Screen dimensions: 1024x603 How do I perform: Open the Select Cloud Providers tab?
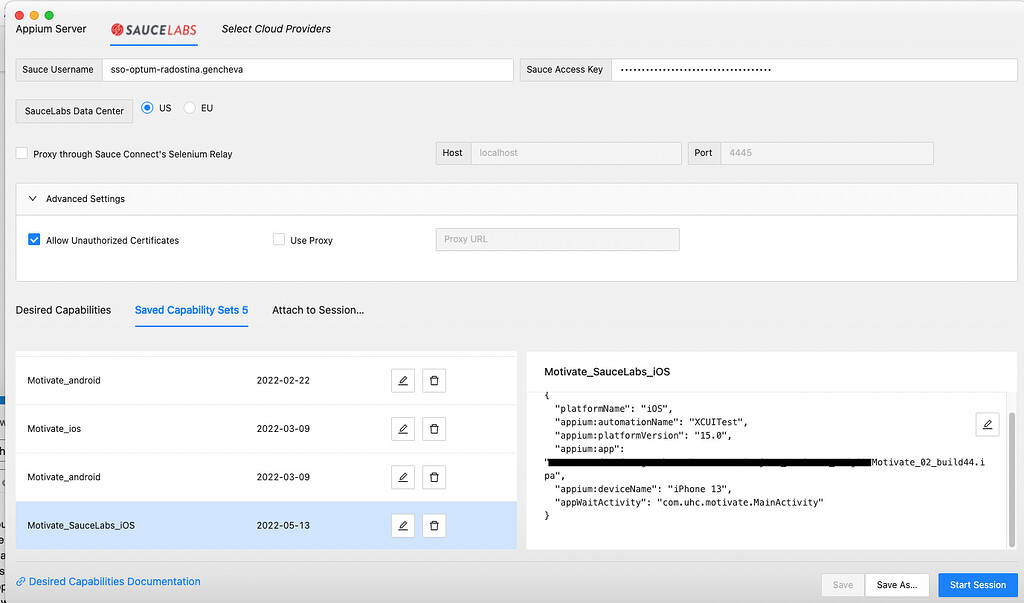tap(276, 29)
